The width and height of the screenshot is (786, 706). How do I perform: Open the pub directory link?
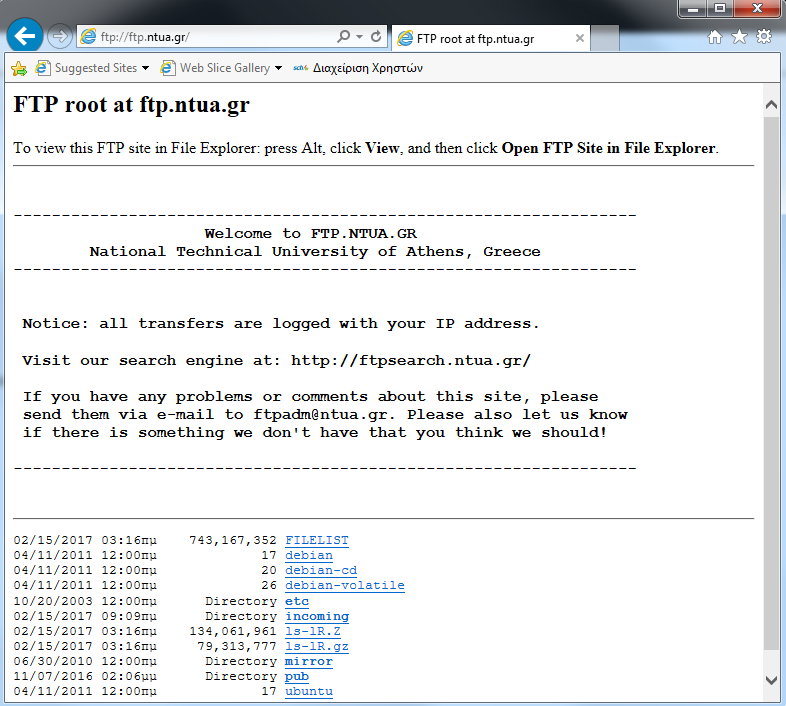(297, 676)
